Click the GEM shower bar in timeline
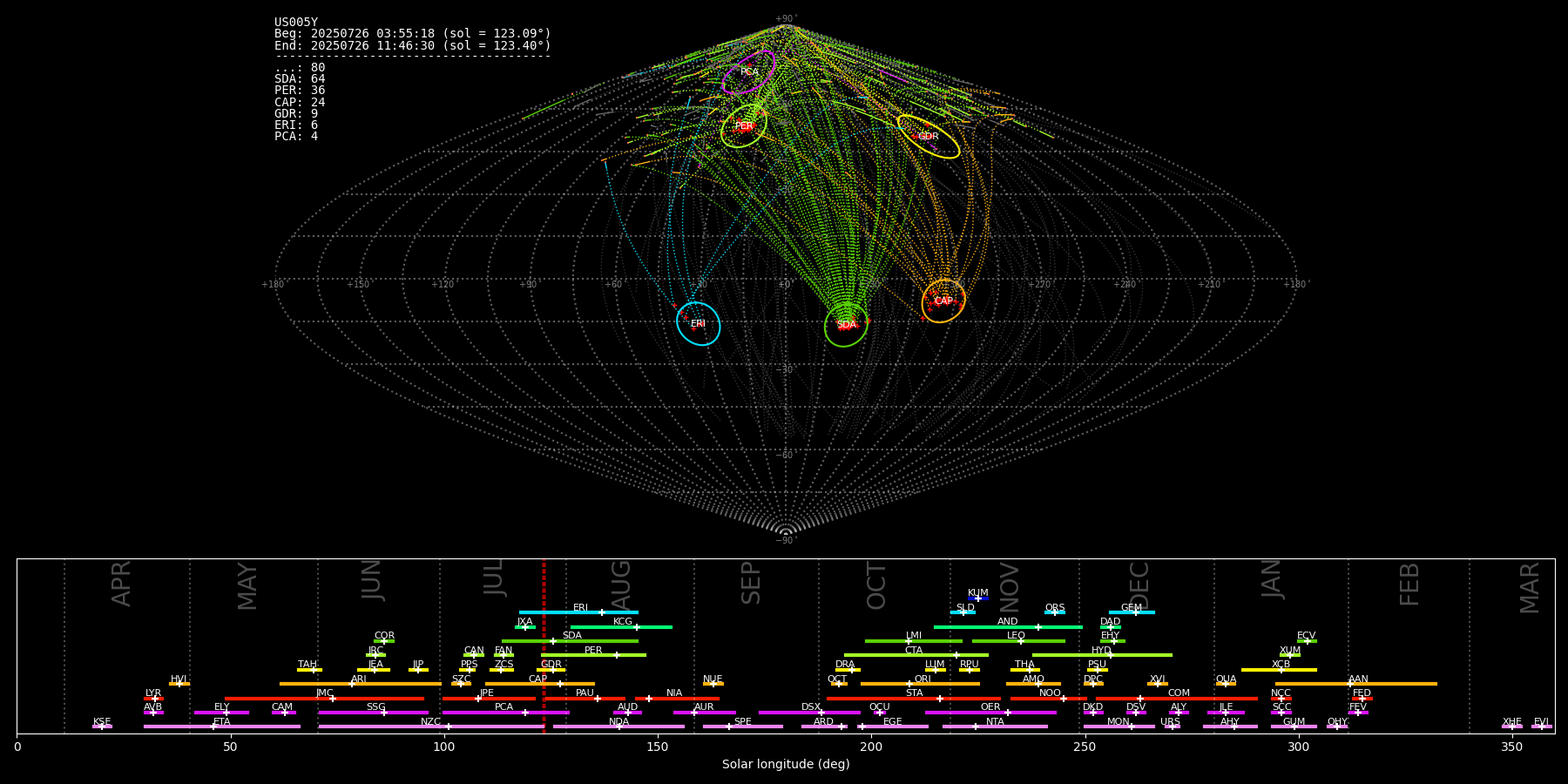This screenshot has height=784, width=1568. click(x=1132, y=612)
